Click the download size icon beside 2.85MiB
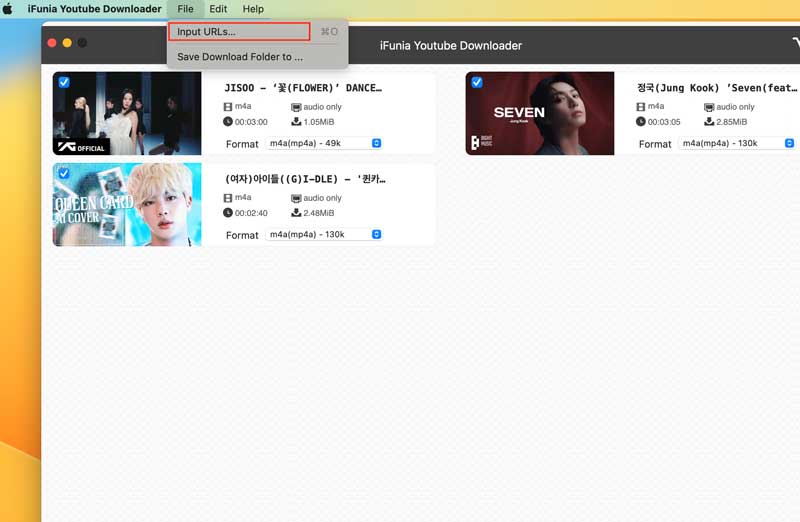Screen dimensions: 800x522 pos(709,122)
